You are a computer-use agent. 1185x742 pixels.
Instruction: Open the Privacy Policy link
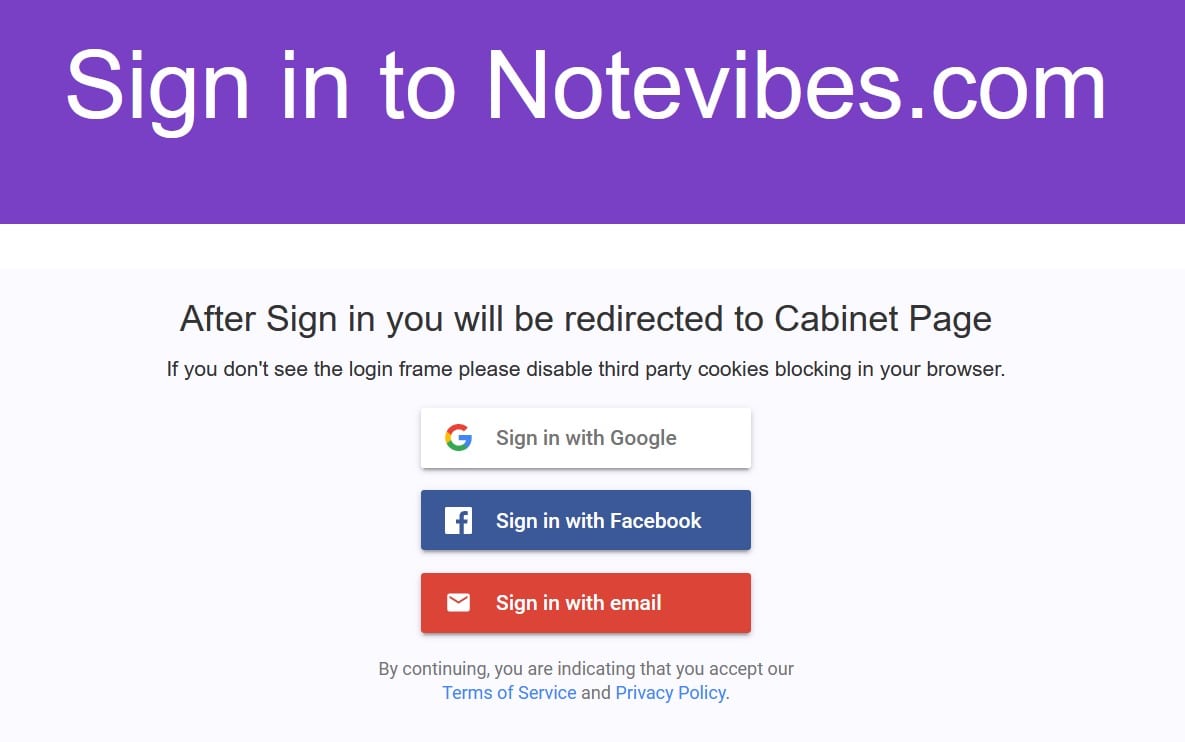pyautogui.click(x=670, y=693)
